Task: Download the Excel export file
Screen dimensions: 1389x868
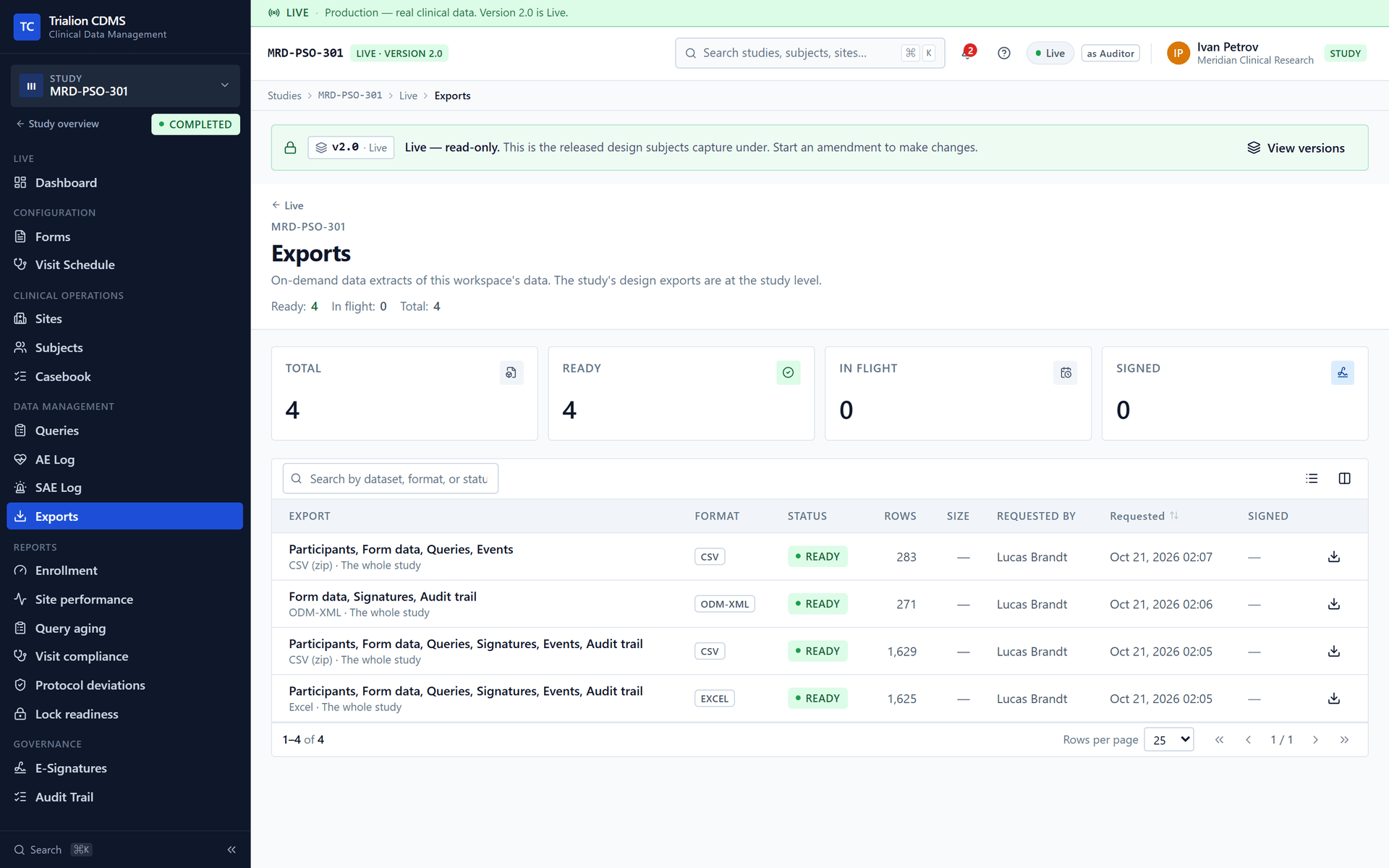Action: coord(1334,699)
